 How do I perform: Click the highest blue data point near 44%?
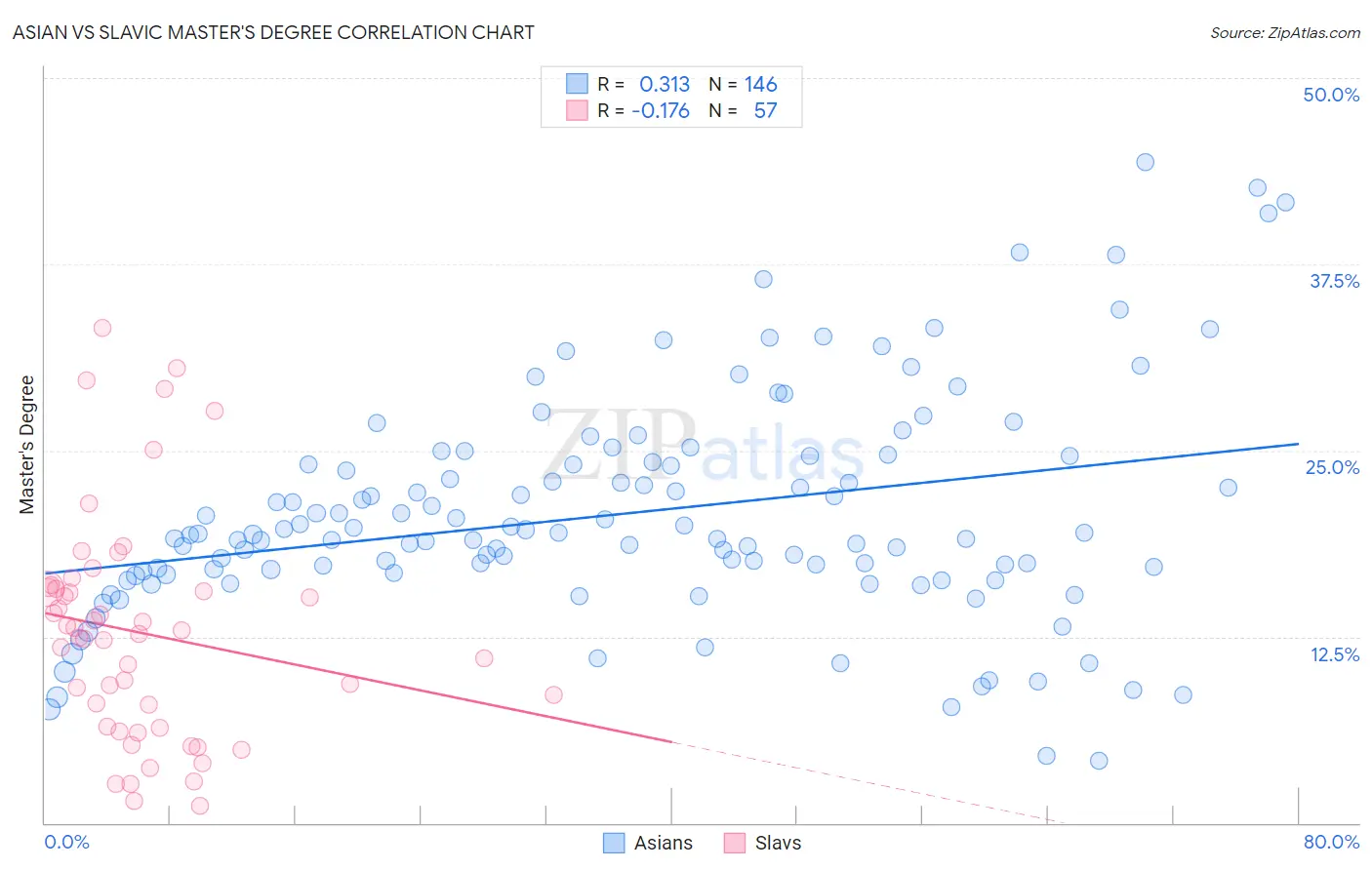1146,162
